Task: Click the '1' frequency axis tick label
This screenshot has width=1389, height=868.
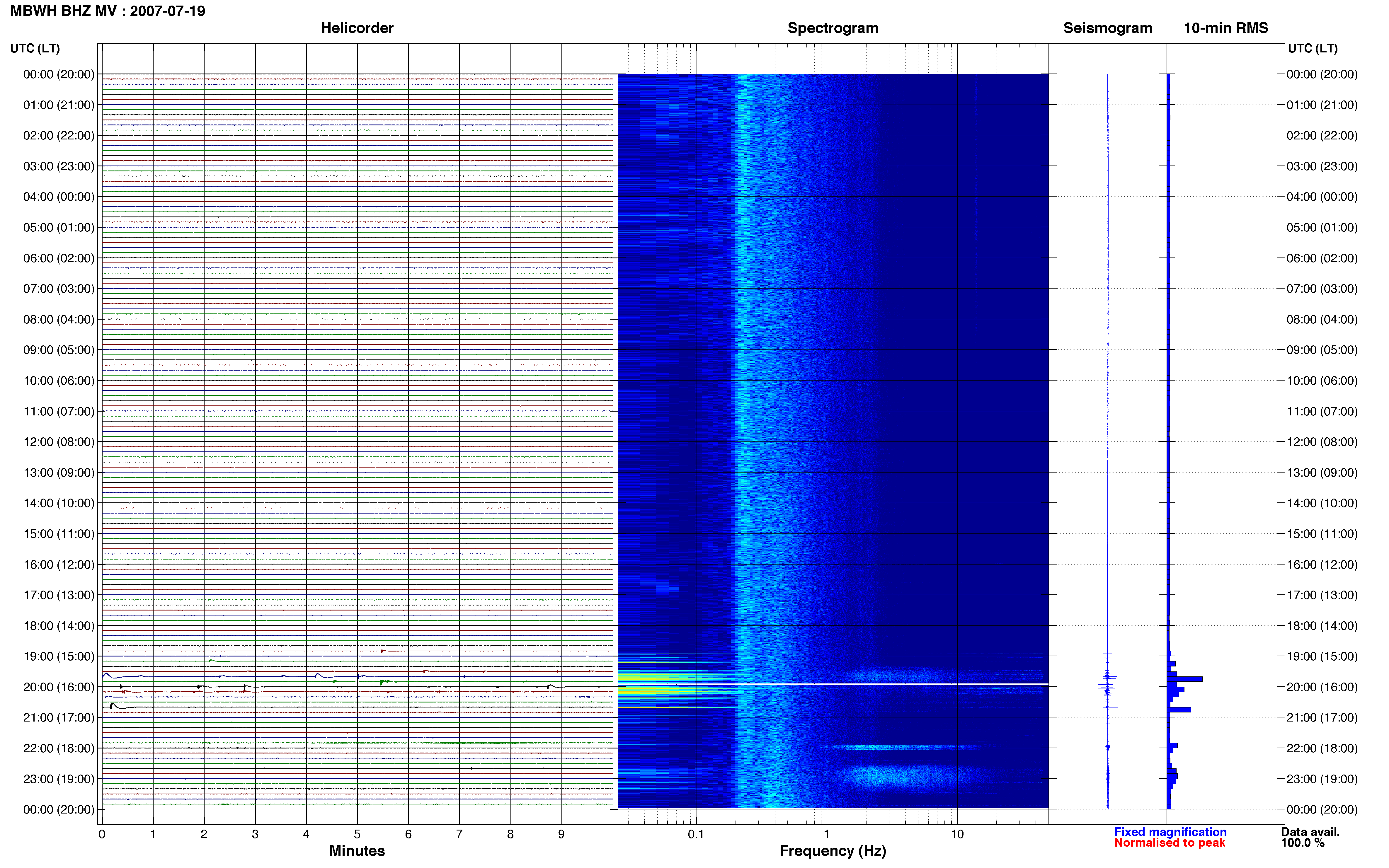Action: coord(826,834)
